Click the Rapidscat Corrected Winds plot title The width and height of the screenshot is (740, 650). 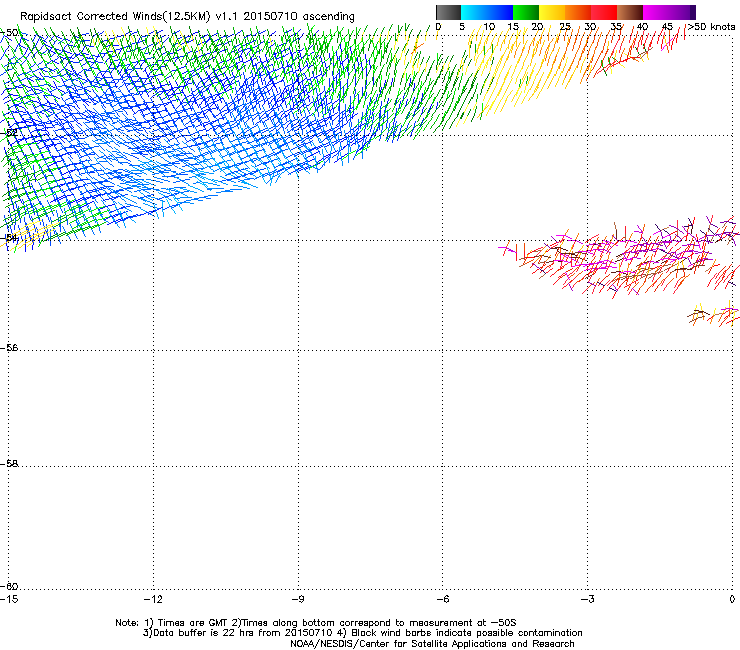(x=187, y=16)
